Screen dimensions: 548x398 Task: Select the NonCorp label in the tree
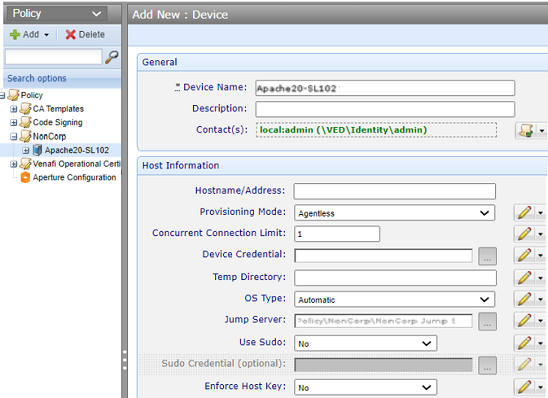point(49,136)
